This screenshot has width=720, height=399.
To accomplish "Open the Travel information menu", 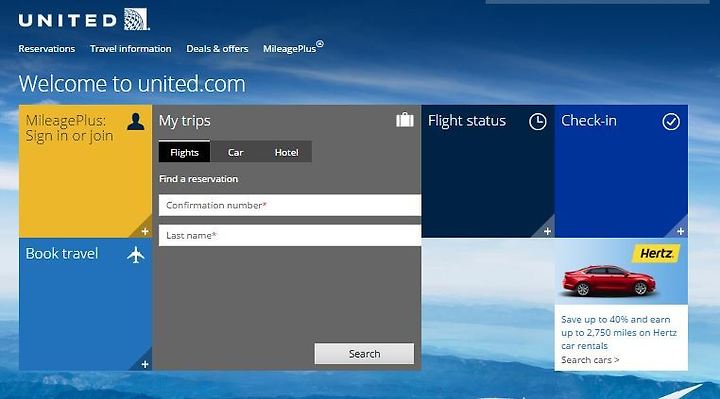I will (x=130, y=49).
